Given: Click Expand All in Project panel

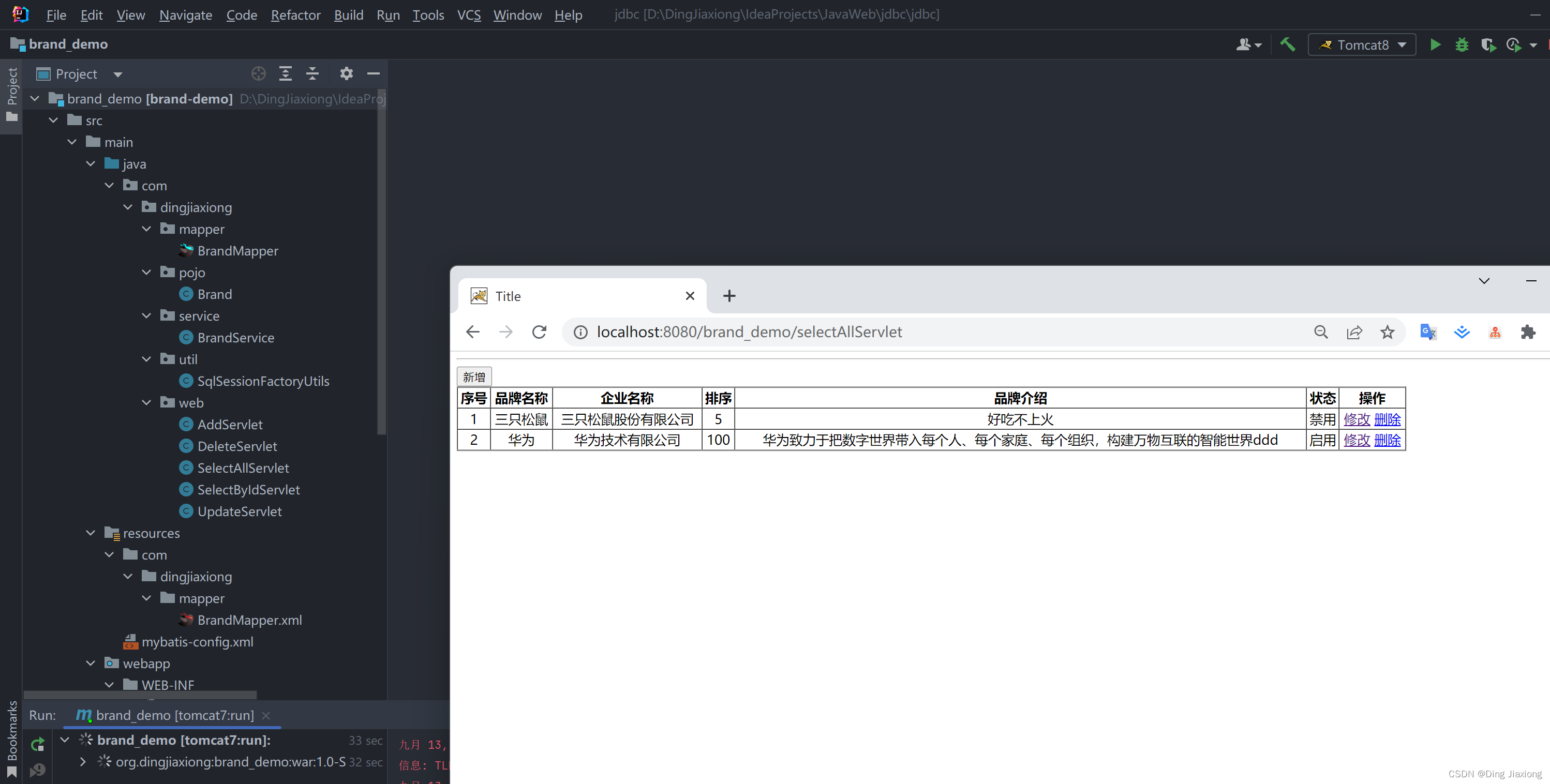Looking at the screenshot, I should point(285,73).
